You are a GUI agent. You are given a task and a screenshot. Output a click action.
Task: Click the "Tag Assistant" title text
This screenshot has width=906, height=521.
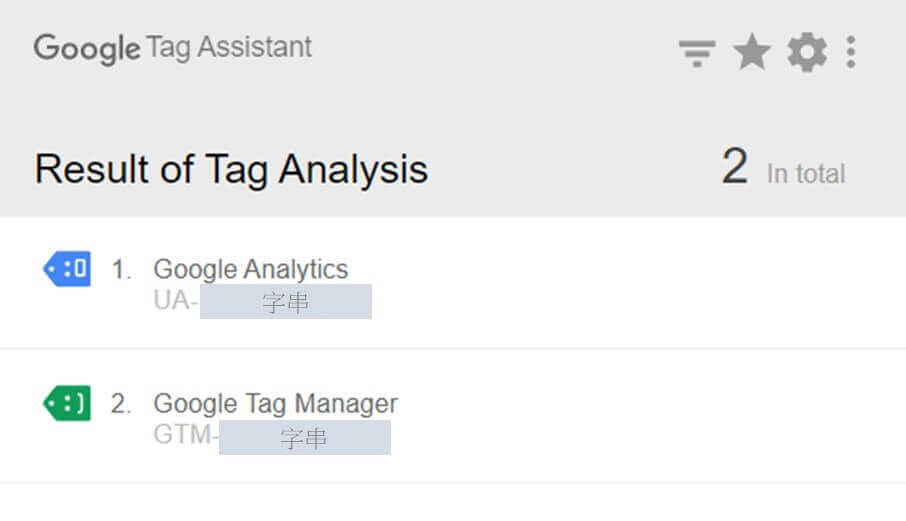pos(229,47)
